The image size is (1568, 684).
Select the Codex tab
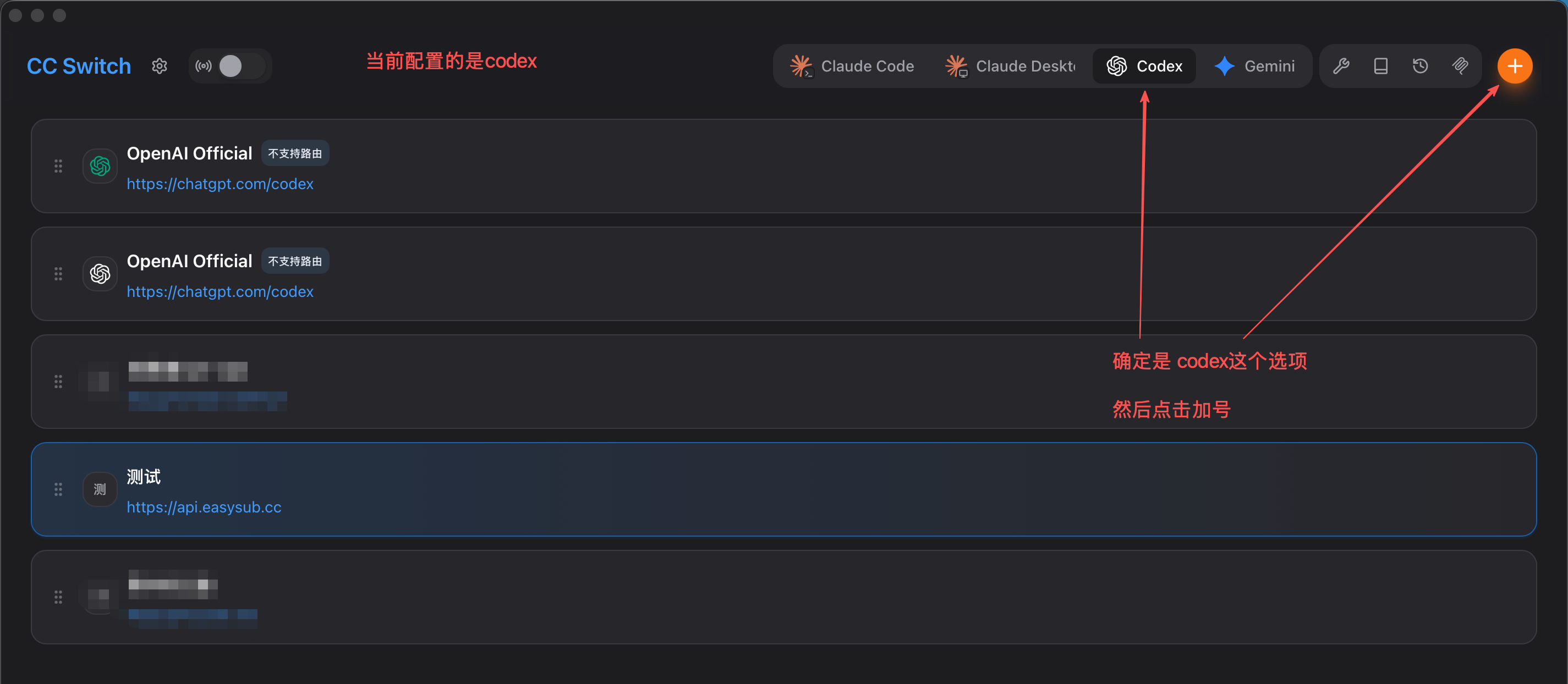coord(1144,66)
